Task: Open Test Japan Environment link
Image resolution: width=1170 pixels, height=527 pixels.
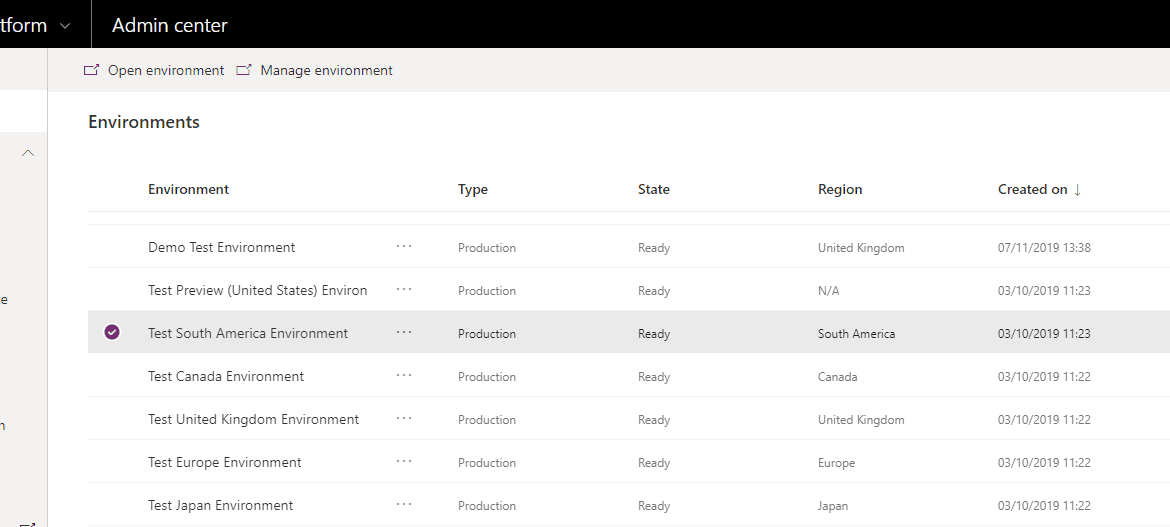Action: [221, 505]
